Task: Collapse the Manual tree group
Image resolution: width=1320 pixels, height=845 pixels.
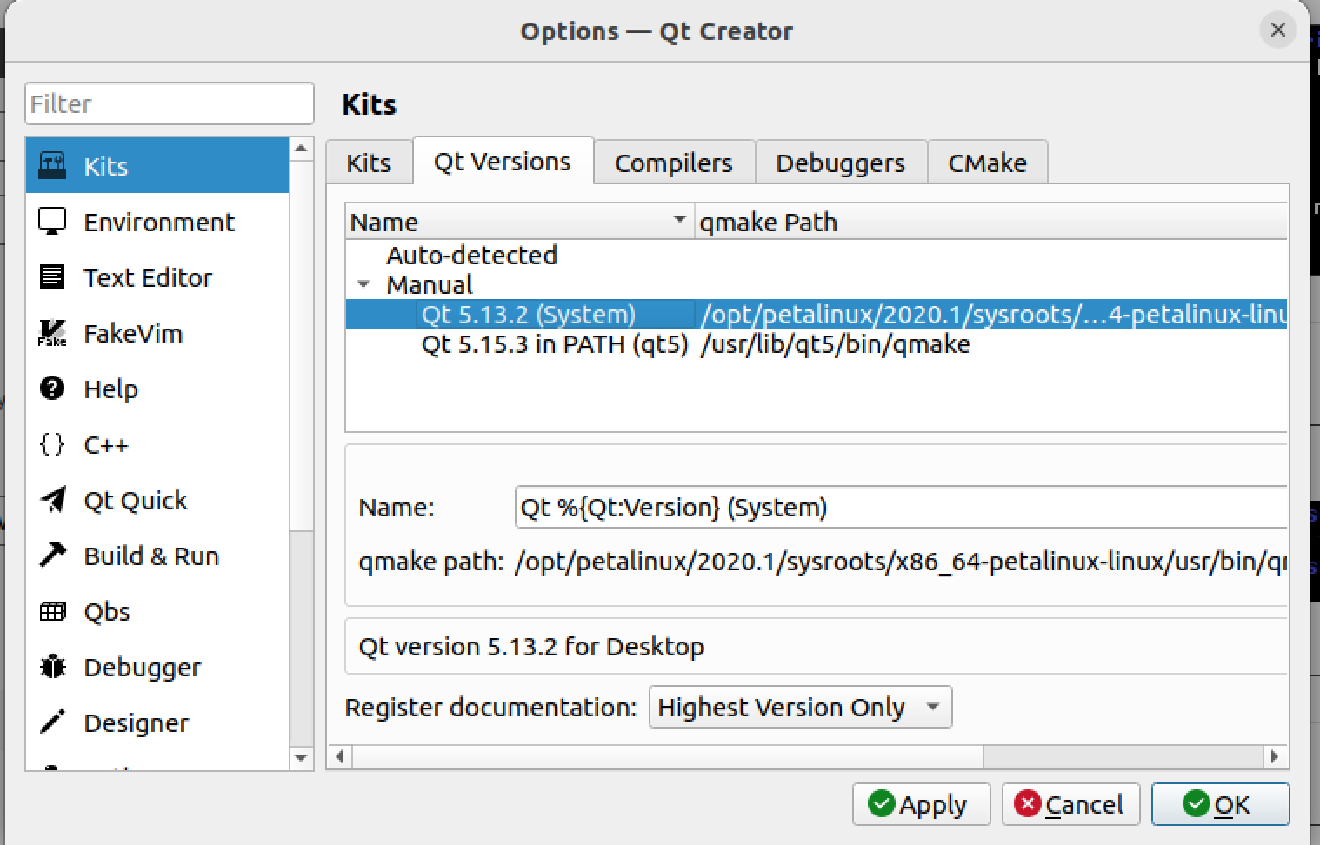Action: 362,285
